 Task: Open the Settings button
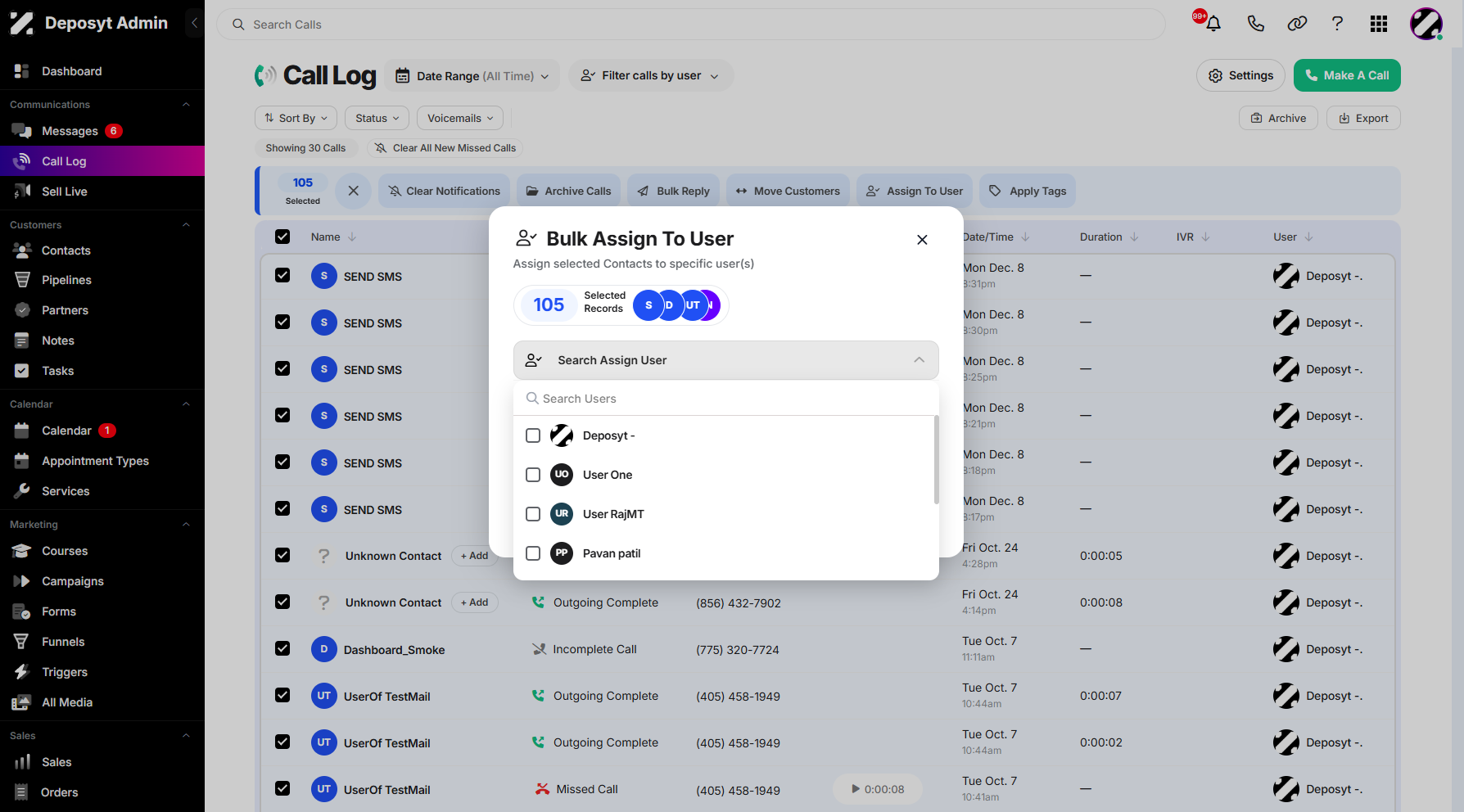coord(1240,75)
